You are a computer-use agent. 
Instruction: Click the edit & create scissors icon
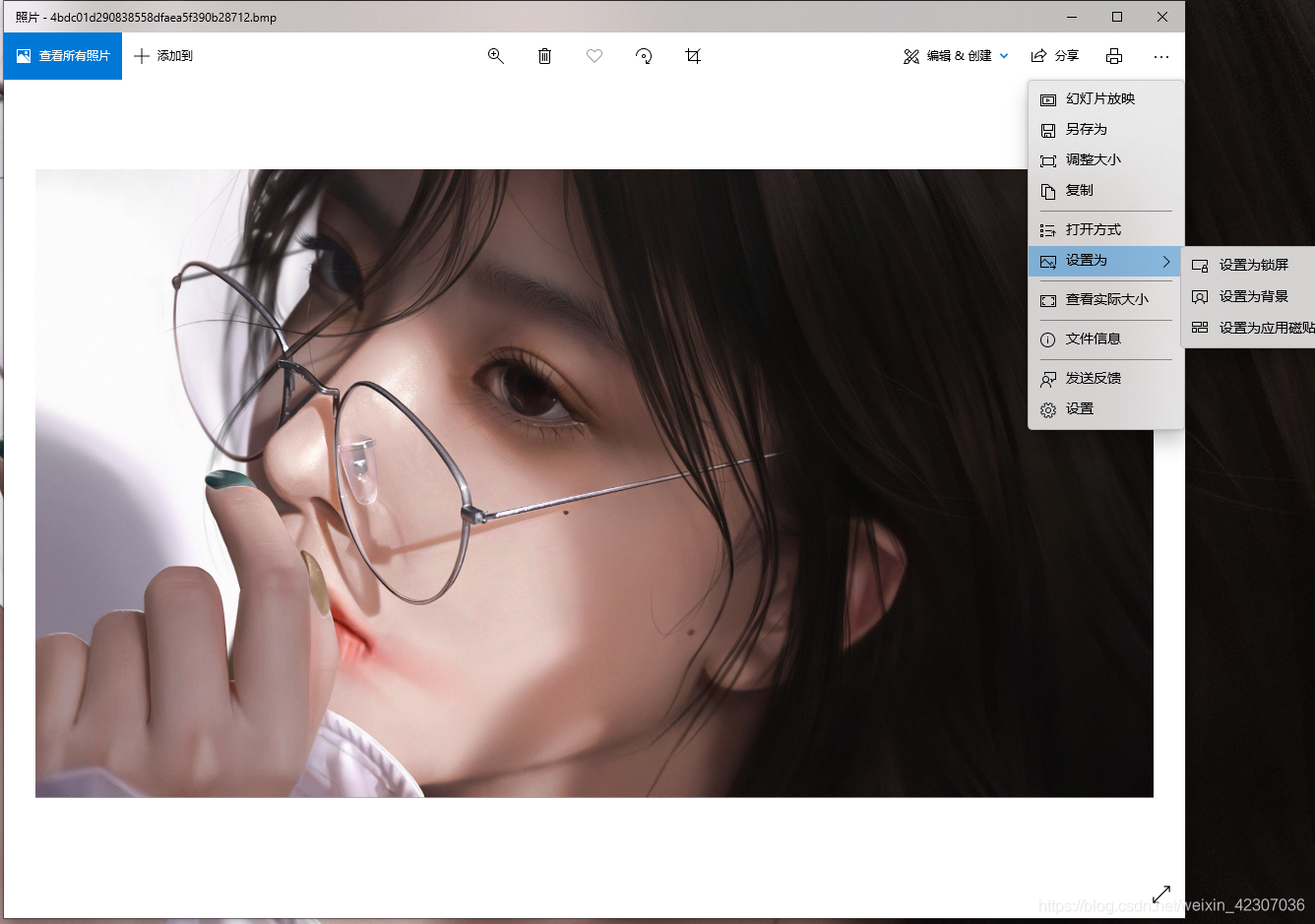[911, 56]
